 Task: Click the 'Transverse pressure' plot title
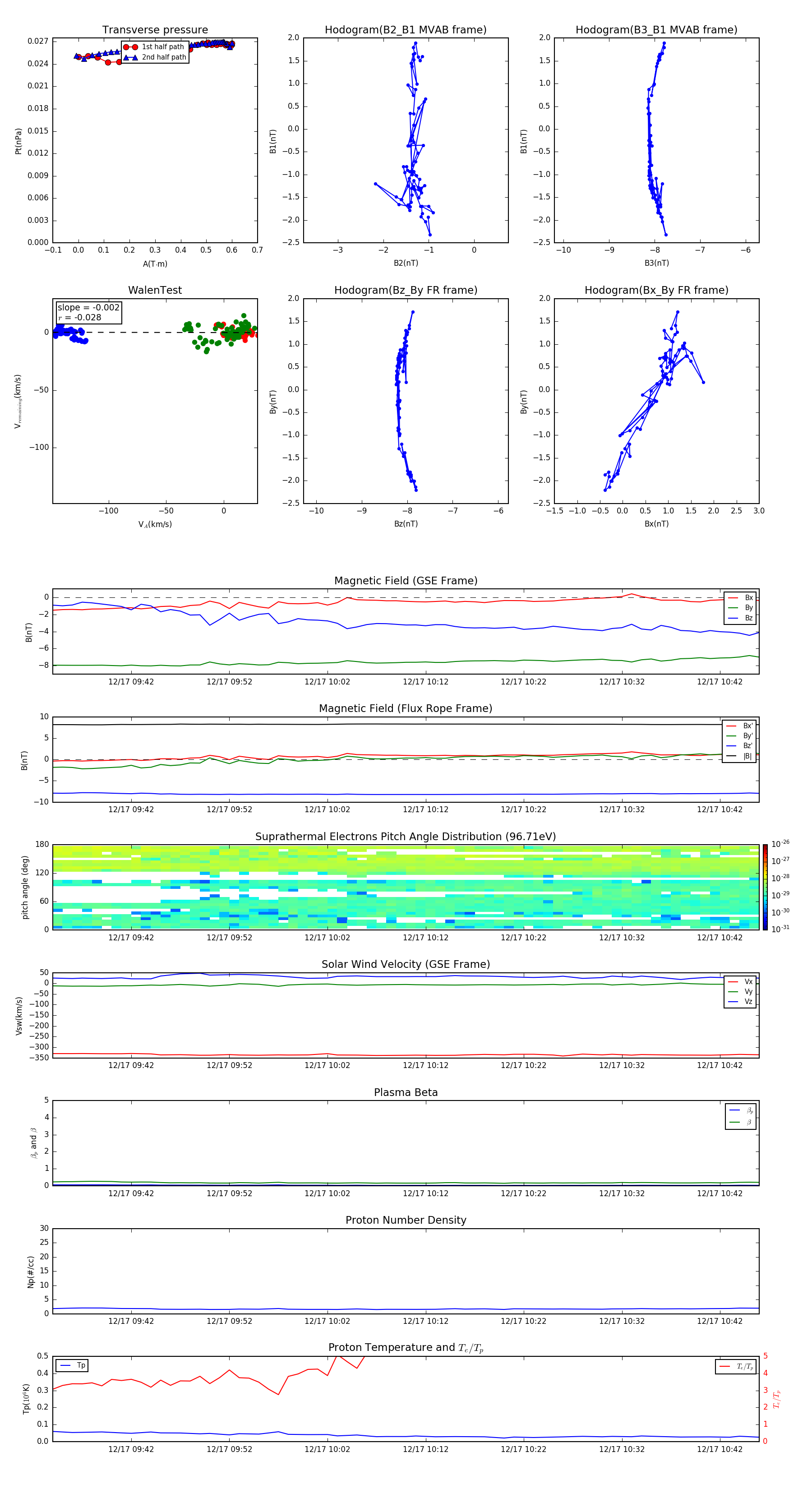tap(155, 30)
